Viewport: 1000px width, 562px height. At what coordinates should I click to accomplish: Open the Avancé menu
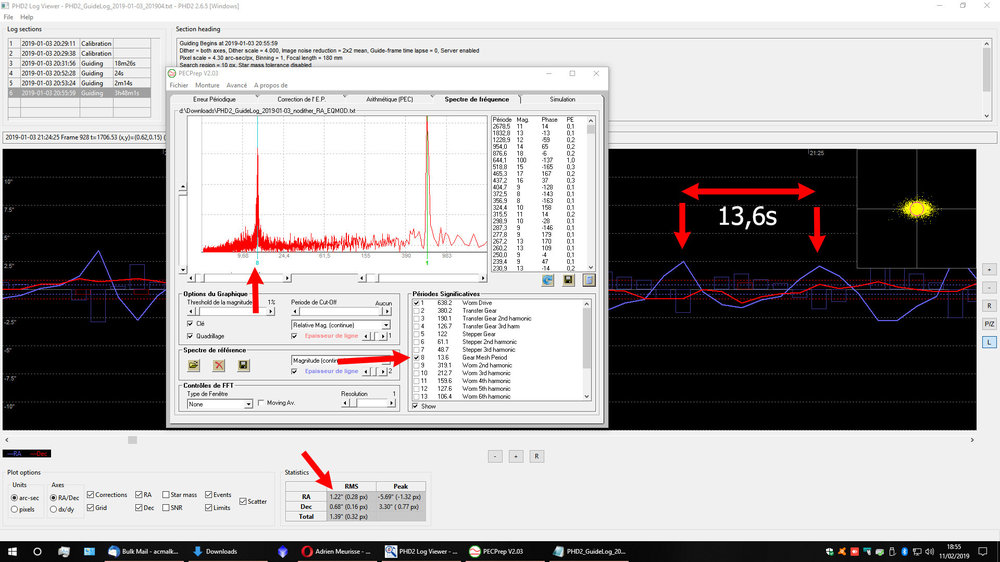[236, 85]
